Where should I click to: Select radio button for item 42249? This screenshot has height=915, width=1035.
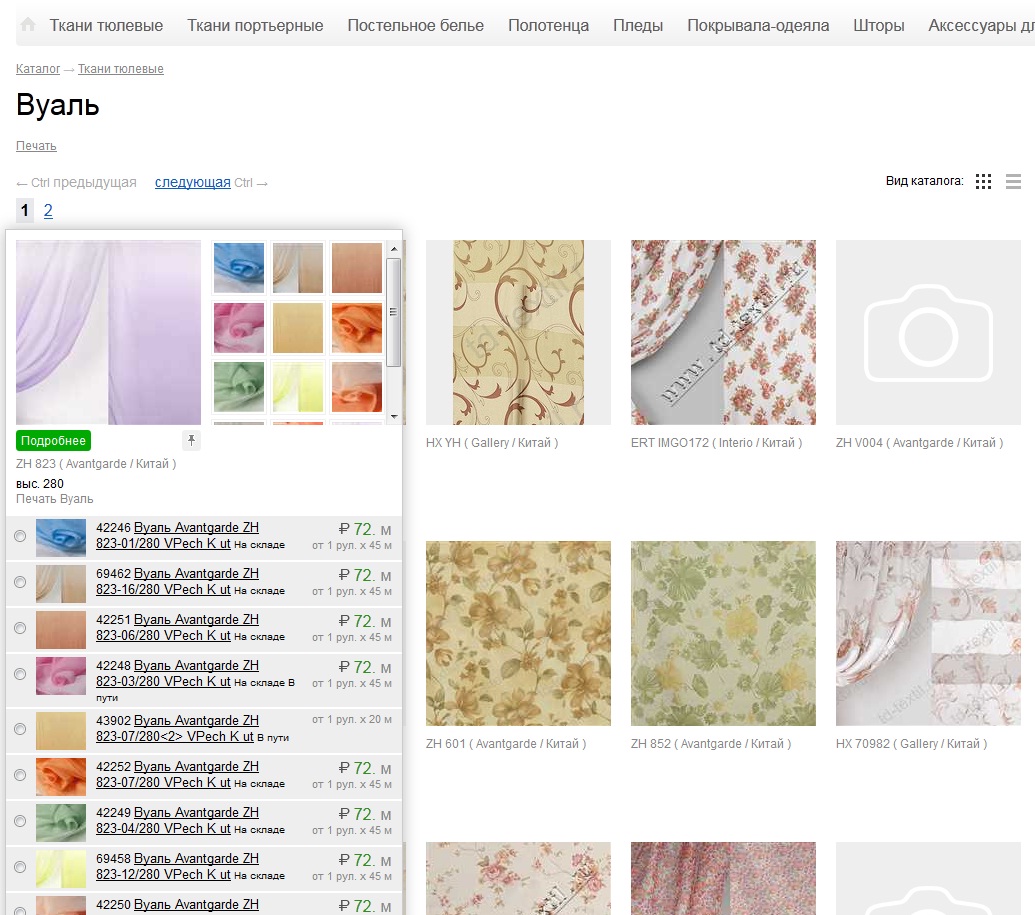point(20,821)
